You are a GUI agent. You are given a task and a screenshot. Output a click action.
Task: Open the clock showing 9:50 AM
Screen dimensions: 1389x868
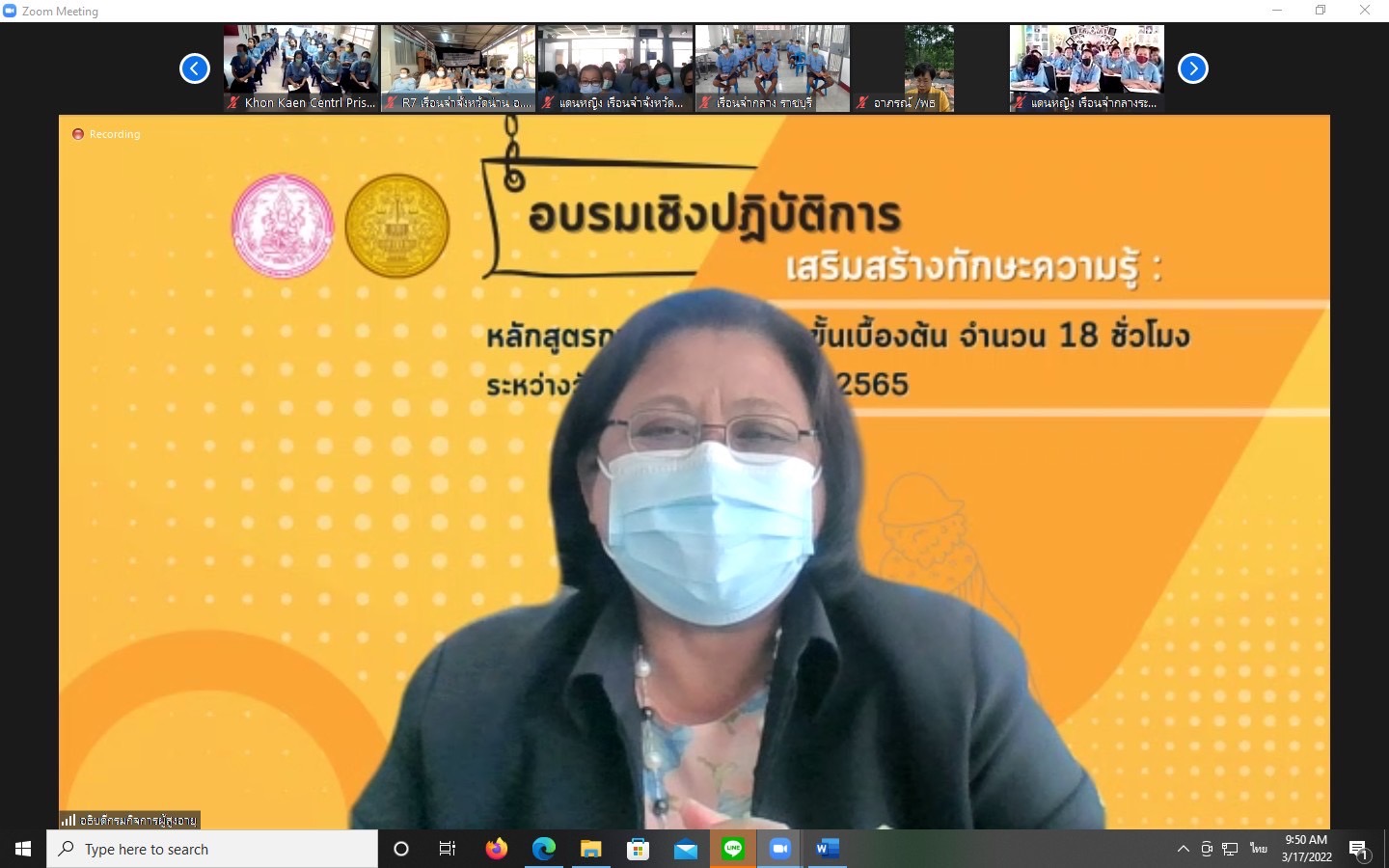(1306, 849)
